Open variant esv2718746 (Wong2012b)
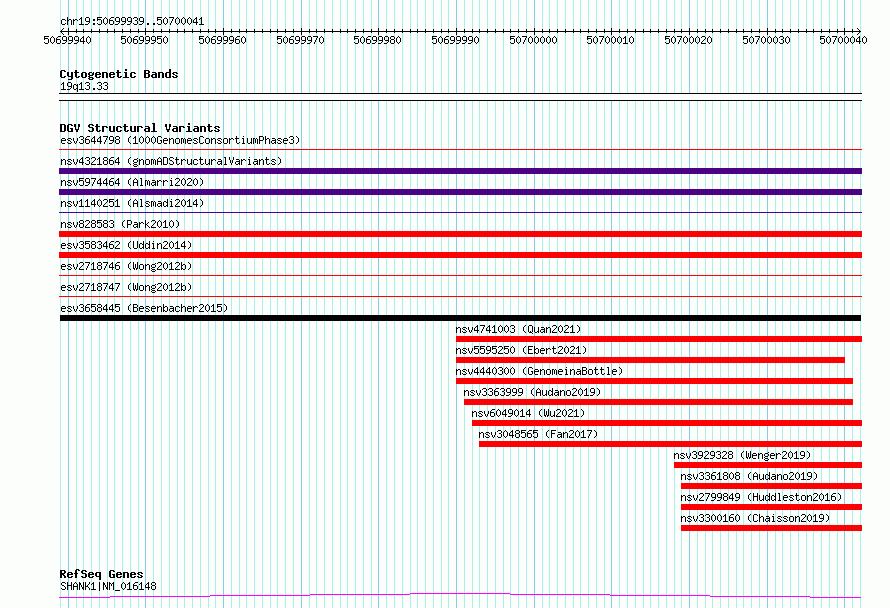This screenshot has height=608, width=890. point(126,266)
